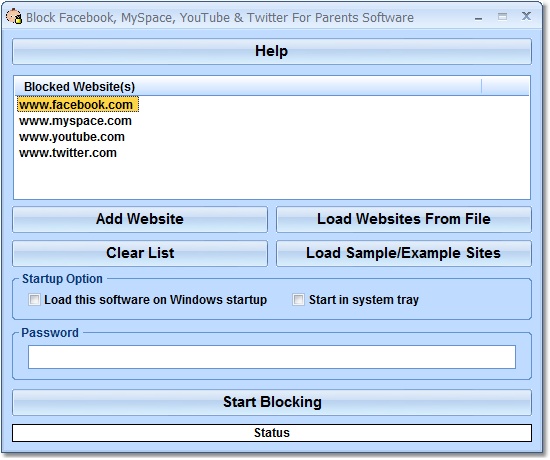
Task: Click the app icon in title bar
Action: tap(14, 17)
